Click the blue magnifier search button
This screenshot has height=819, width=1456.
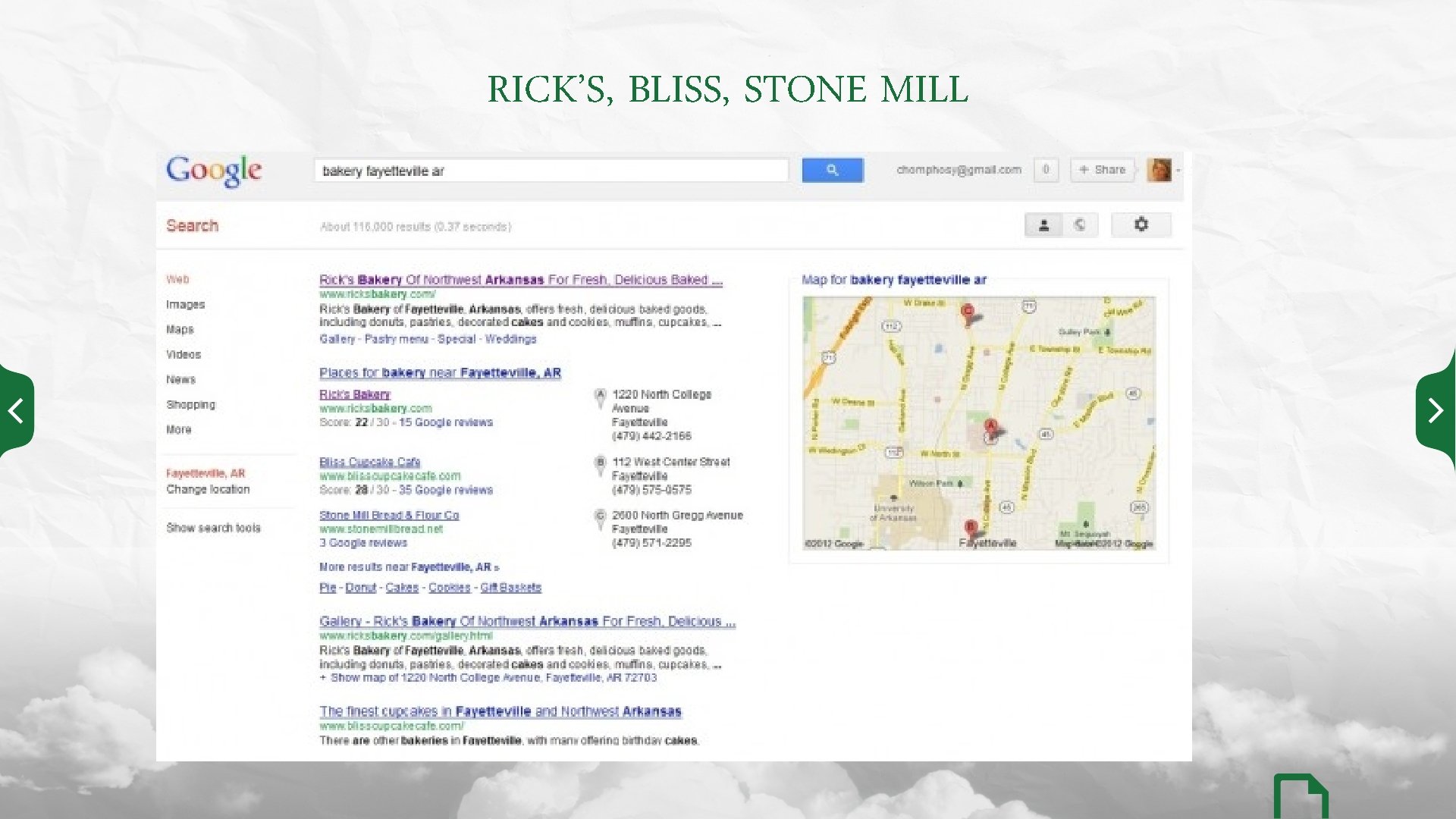pos(832,170)
